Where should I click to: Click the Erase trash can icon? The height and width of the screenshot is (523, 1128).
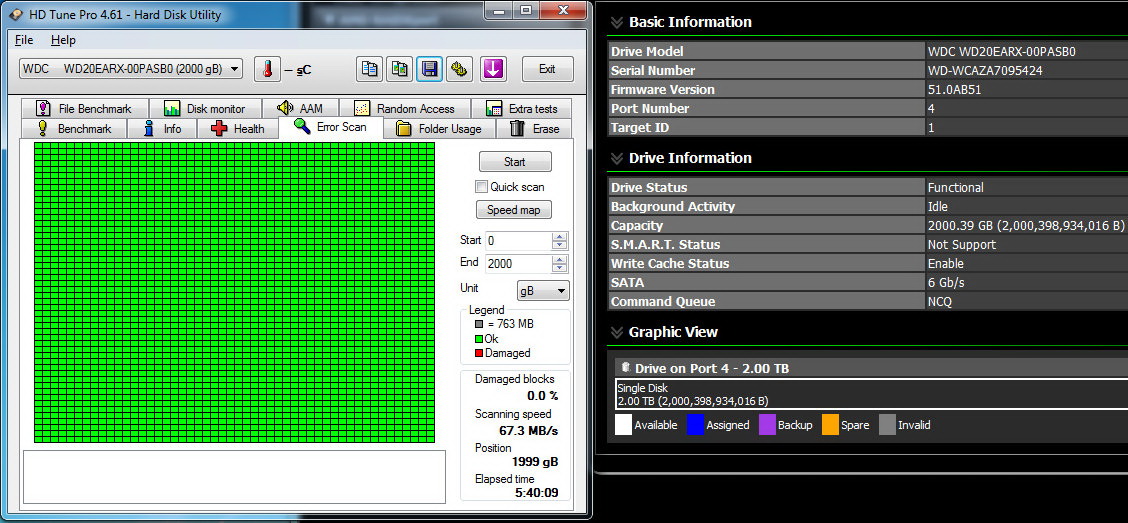tap(517, 129)
